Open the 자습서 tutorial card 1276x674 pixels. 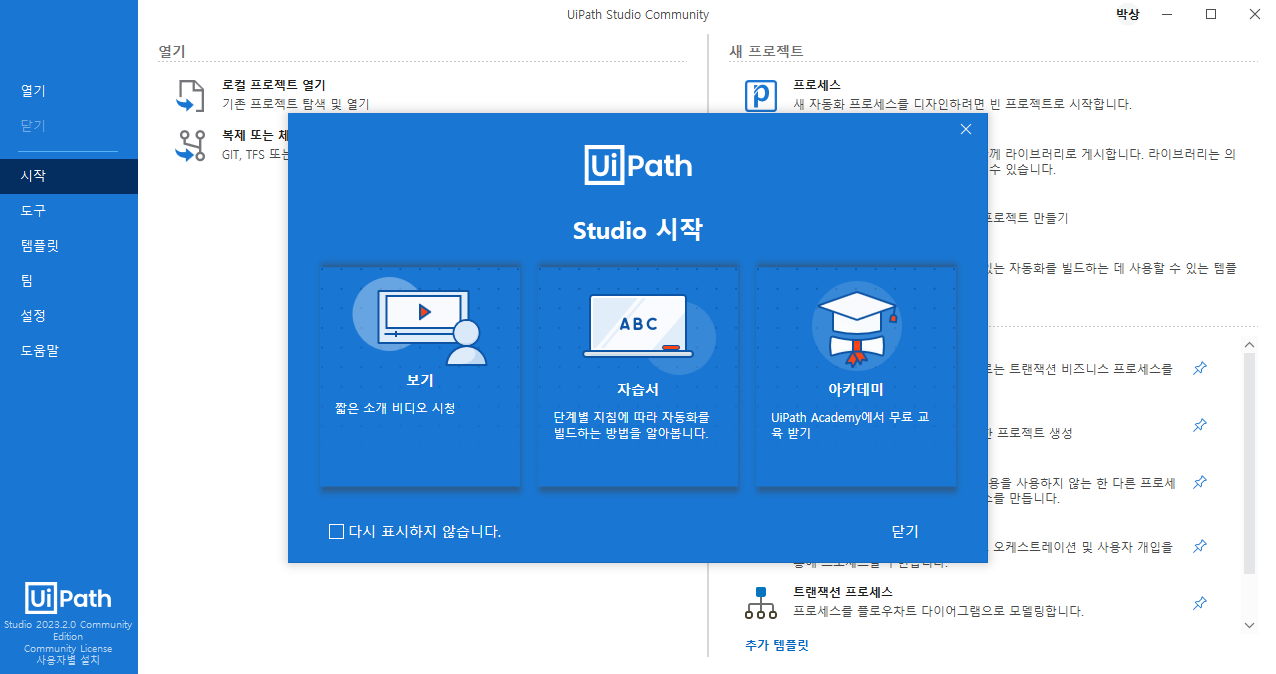tap(638, 377)
